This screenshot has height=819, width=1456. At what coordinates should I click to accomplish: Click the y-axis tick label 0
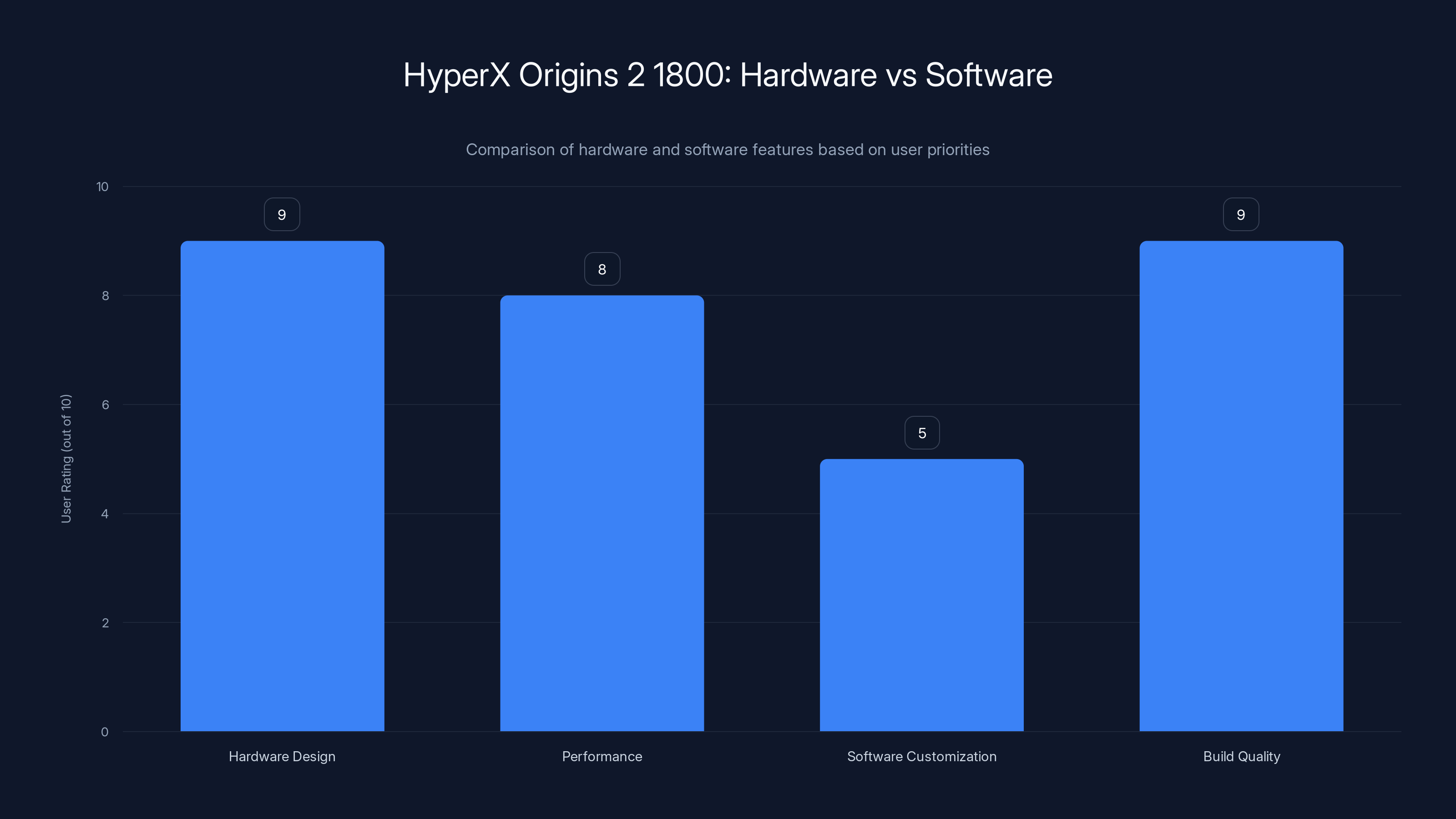point(105,732)
